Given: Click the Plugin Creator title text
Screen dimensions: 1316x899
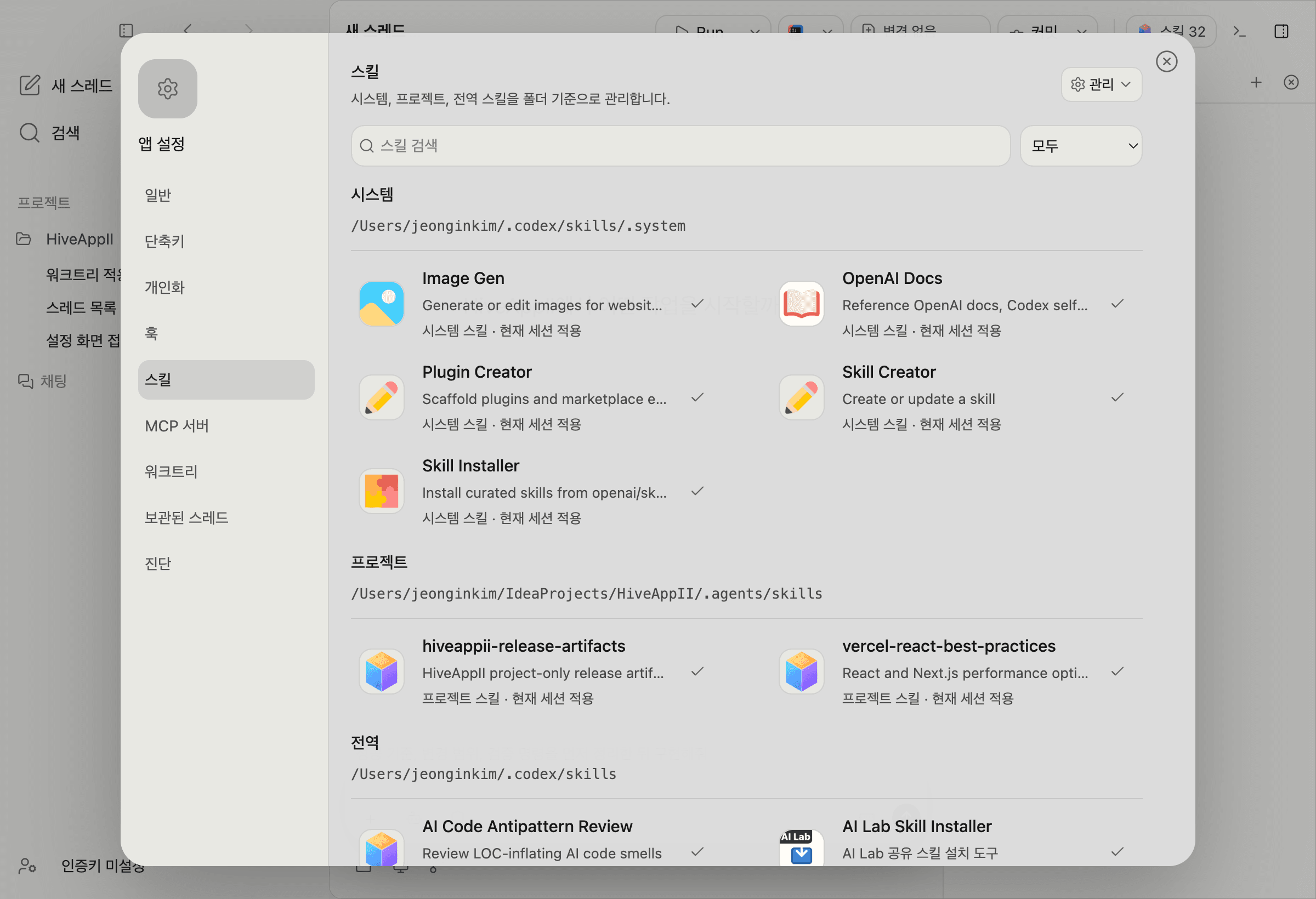Looking at the screenshot, I should click(477, 372).
